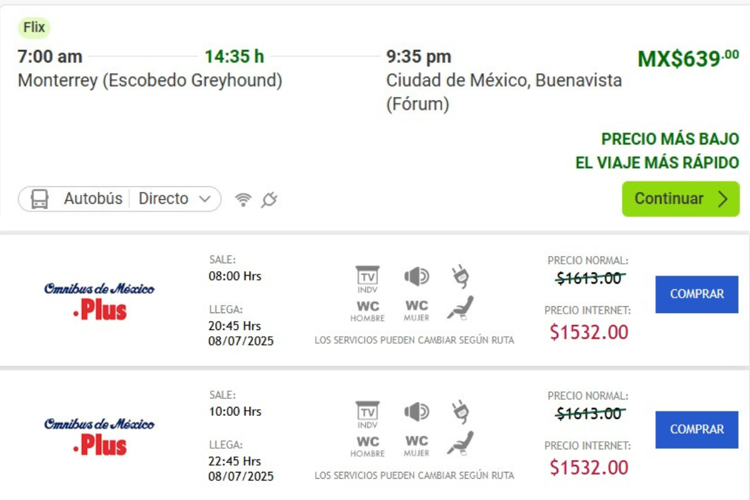Click the MX$639.00 price on Flix listing
The image size is (750, 500).
(x=688, y=59)
